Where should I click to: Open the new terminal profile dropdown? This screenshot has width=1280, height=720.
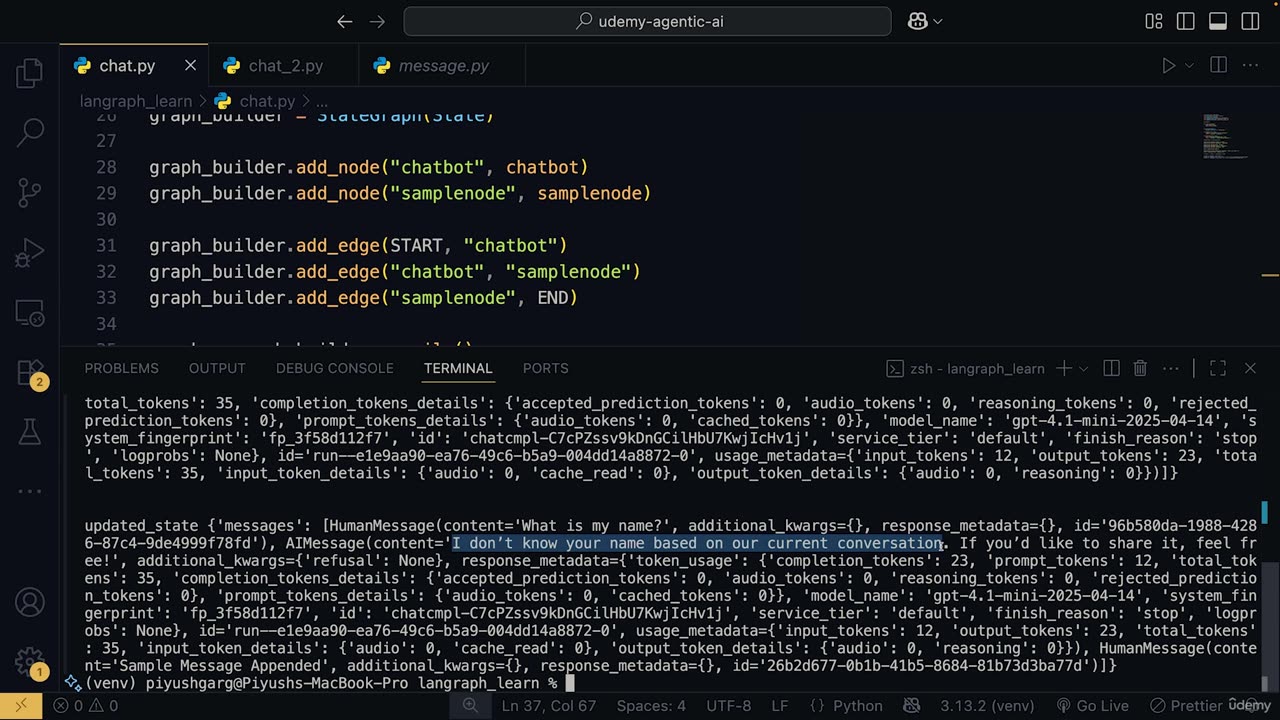click(x=1083, y=369)
